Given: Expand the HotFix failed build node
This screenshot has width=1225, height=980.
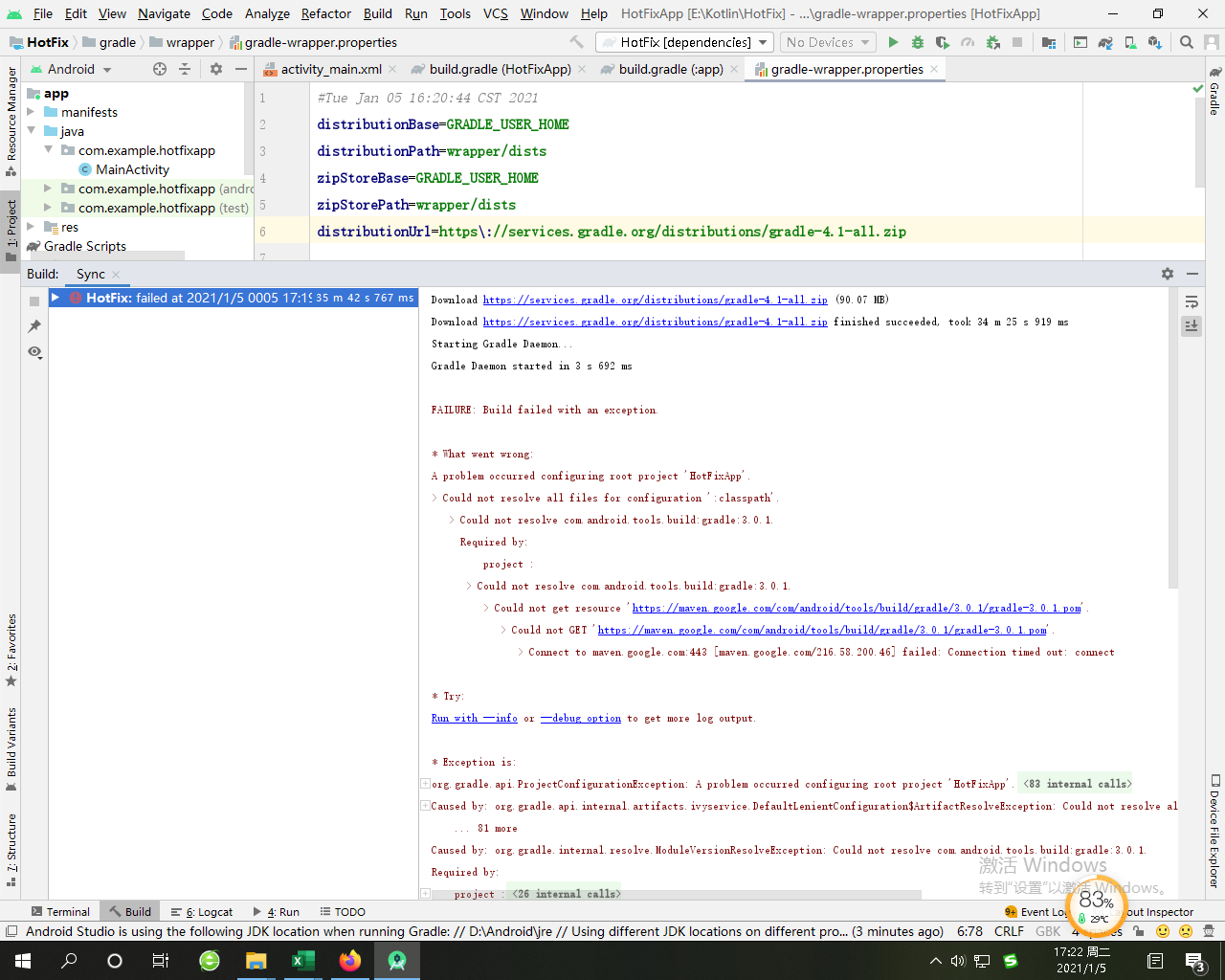Looking at the screenshot, I should (x=56, y=298).
